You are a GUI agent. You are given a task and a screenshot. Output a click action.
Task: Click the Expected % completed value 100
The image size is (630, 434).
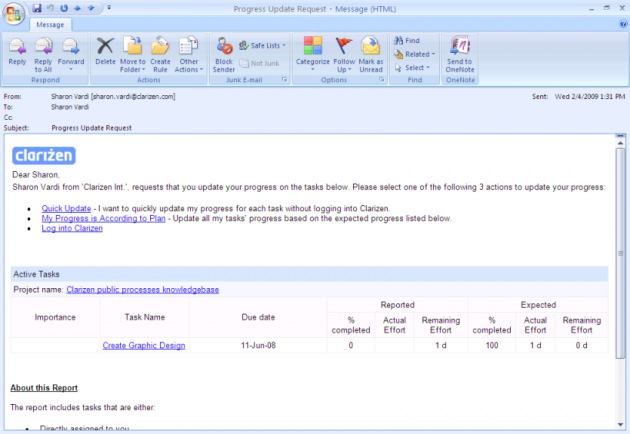click(492, 345)
